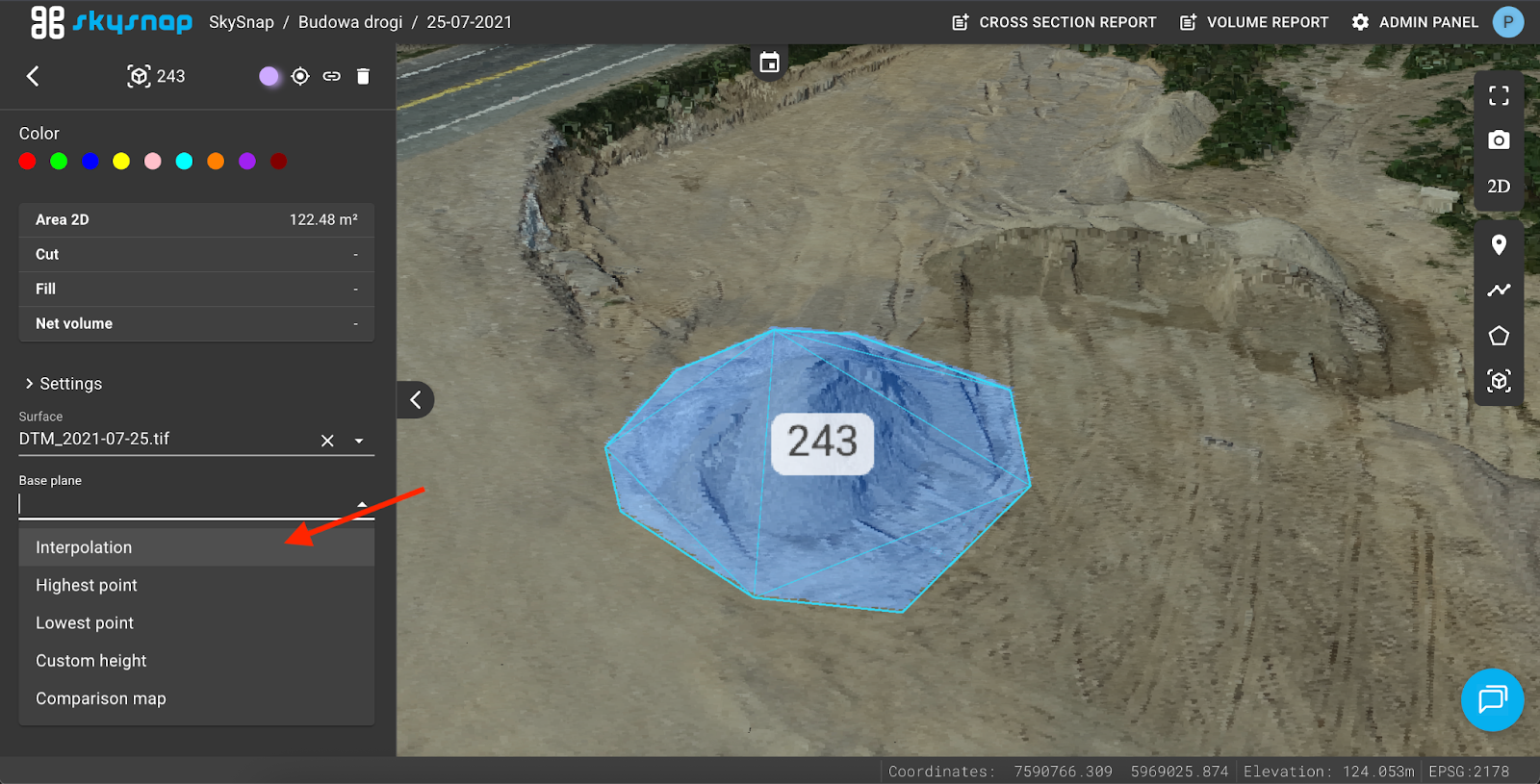Clear the DTM_2021-07-25.tif surface selection

point(327,441)
